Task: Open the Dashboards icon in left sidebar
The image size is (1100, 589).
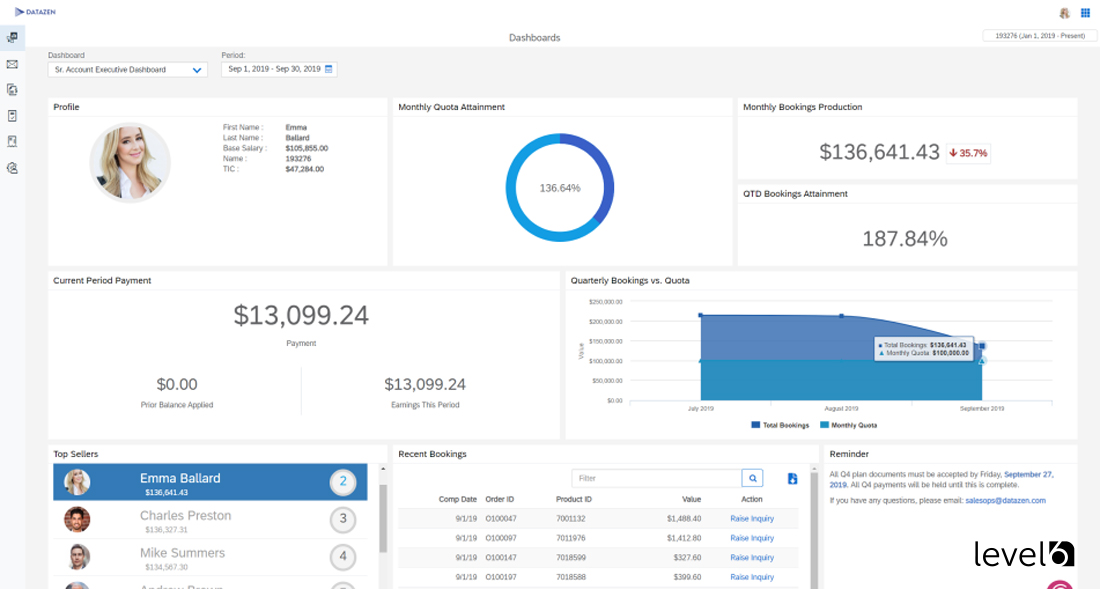Action: coord(12,38)
